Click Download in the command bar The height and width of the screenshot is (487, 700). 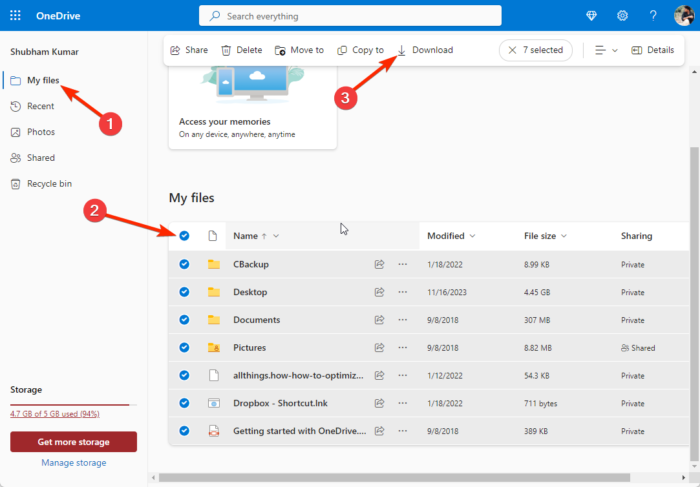click(424, 50)
